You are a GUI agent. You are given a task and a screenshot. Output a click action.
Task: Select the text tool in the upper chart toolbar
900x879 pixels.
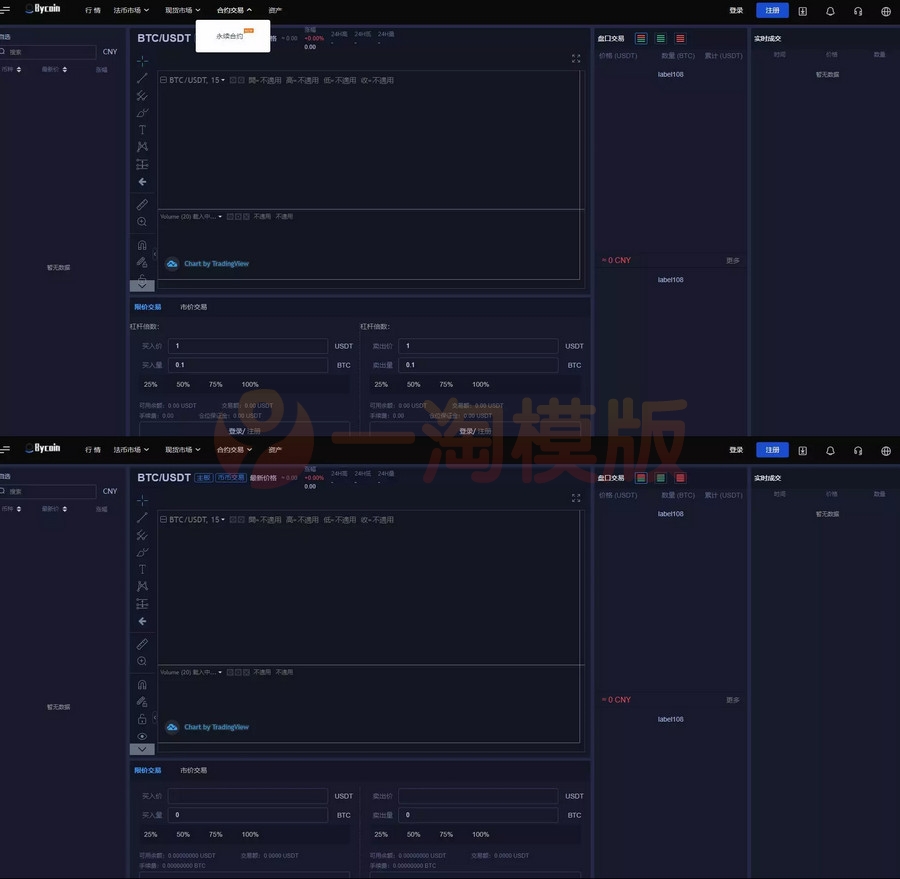click(142, 130)
